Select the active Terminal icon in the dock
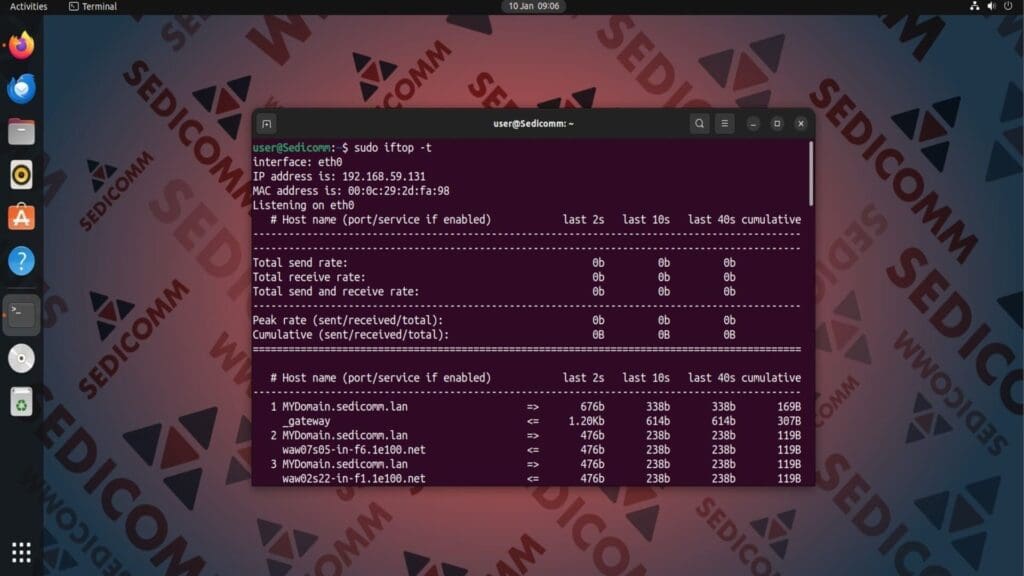Viewport: 1024px width, 576px height. click(x=20, y=314)
